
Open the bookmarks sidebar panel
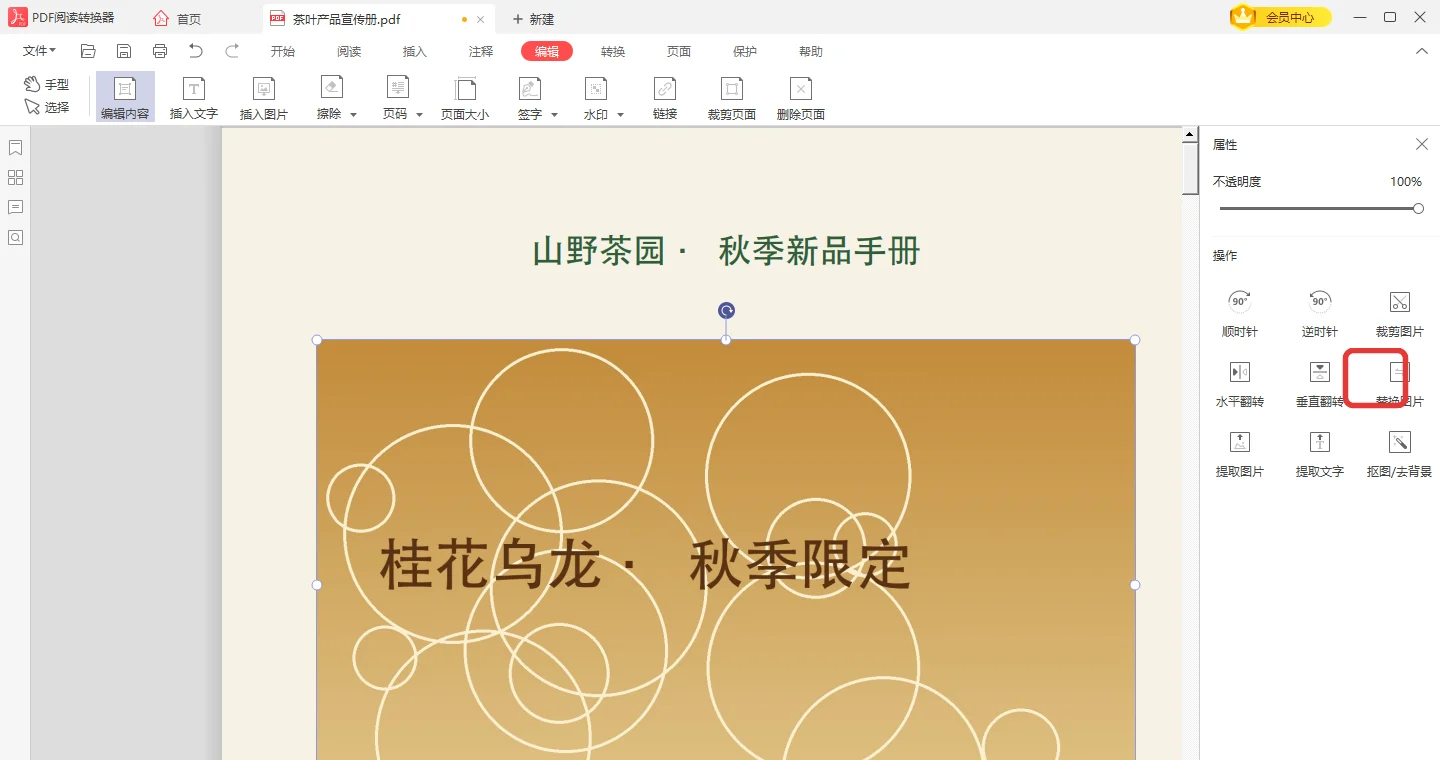[16, 148]
